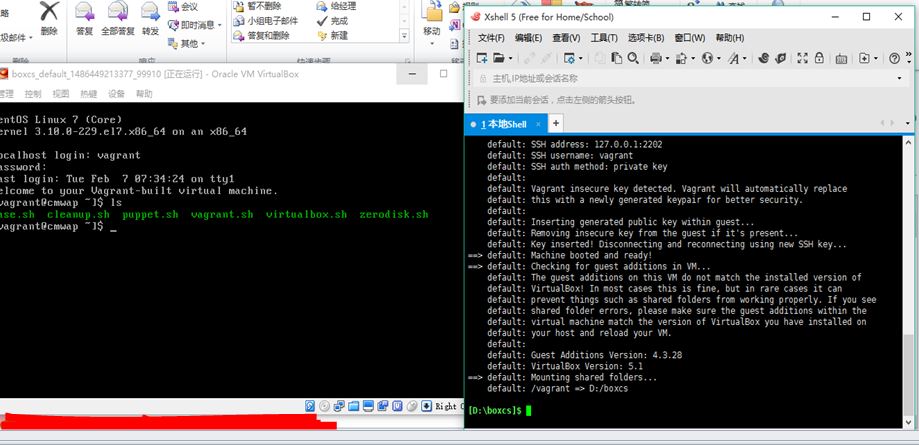Click the Xshell lock screen icon
Image resolution: width=919 pixels, height=445 pixels.
pos(819,58)
